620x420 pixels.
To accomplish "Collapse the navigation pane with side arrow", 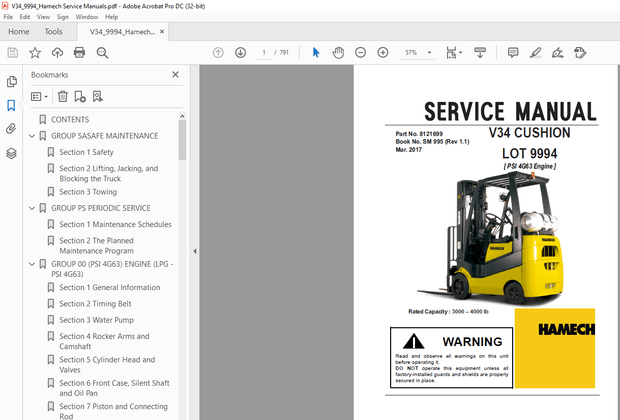I will click(195, 251).
